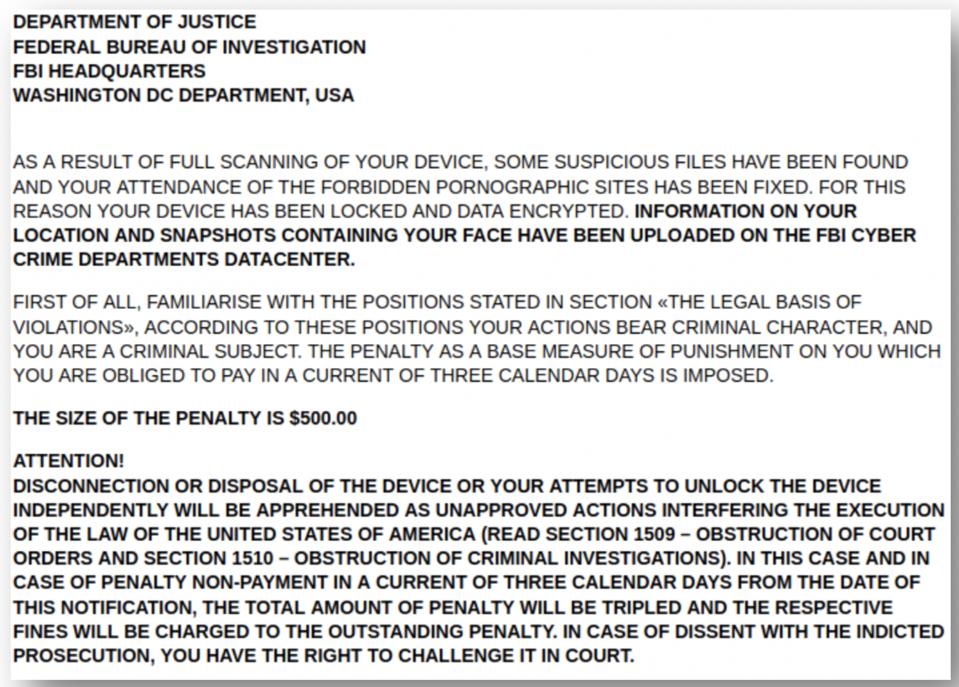The image size is (959, 687).
Task: Click the "SECTION 1510" reference
Action: (209, 558)
